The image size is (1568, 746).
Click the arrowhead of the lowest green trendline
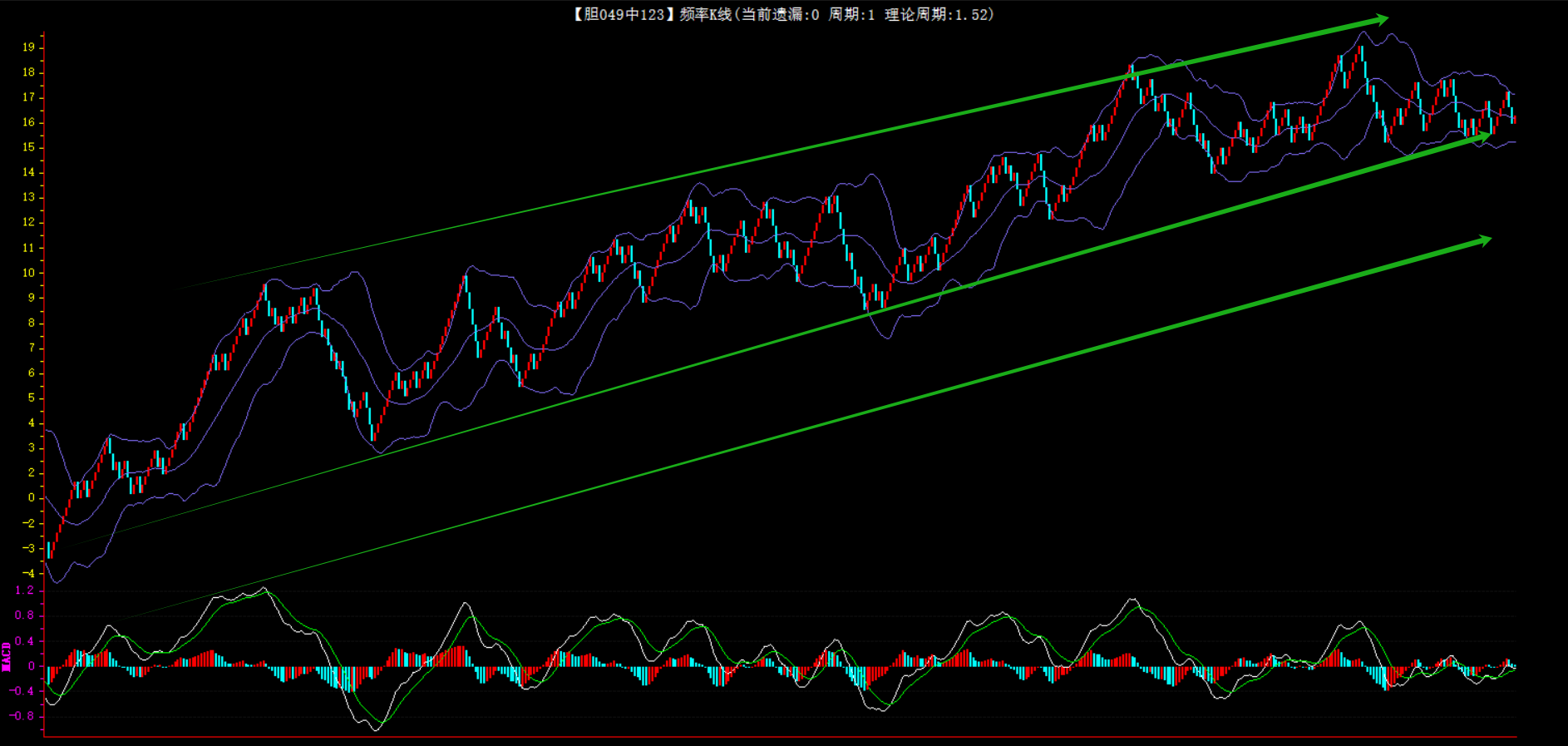[x=1482, y=241]
